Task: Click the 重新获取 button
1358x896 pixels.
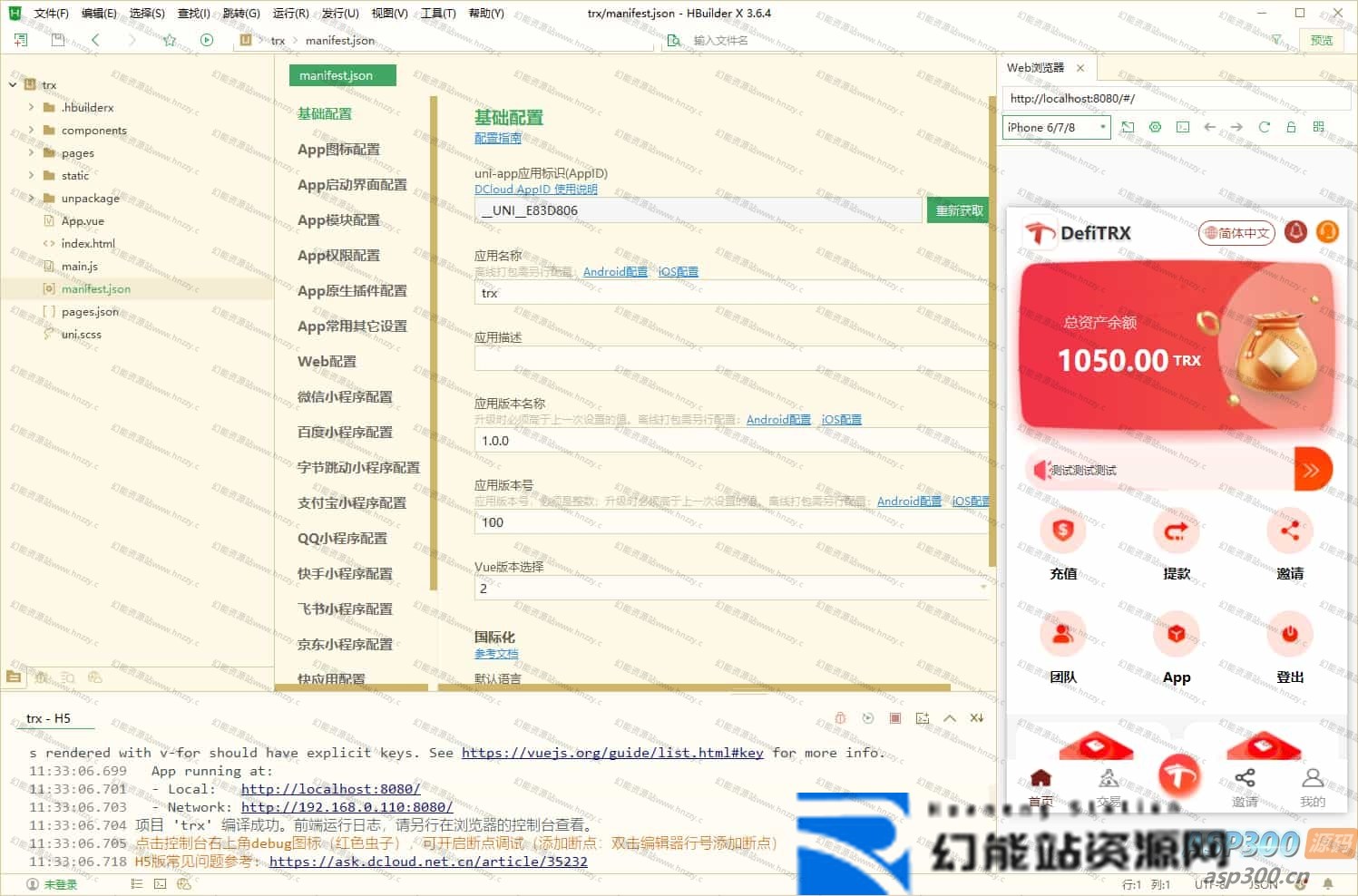Action: pos(959,210)
